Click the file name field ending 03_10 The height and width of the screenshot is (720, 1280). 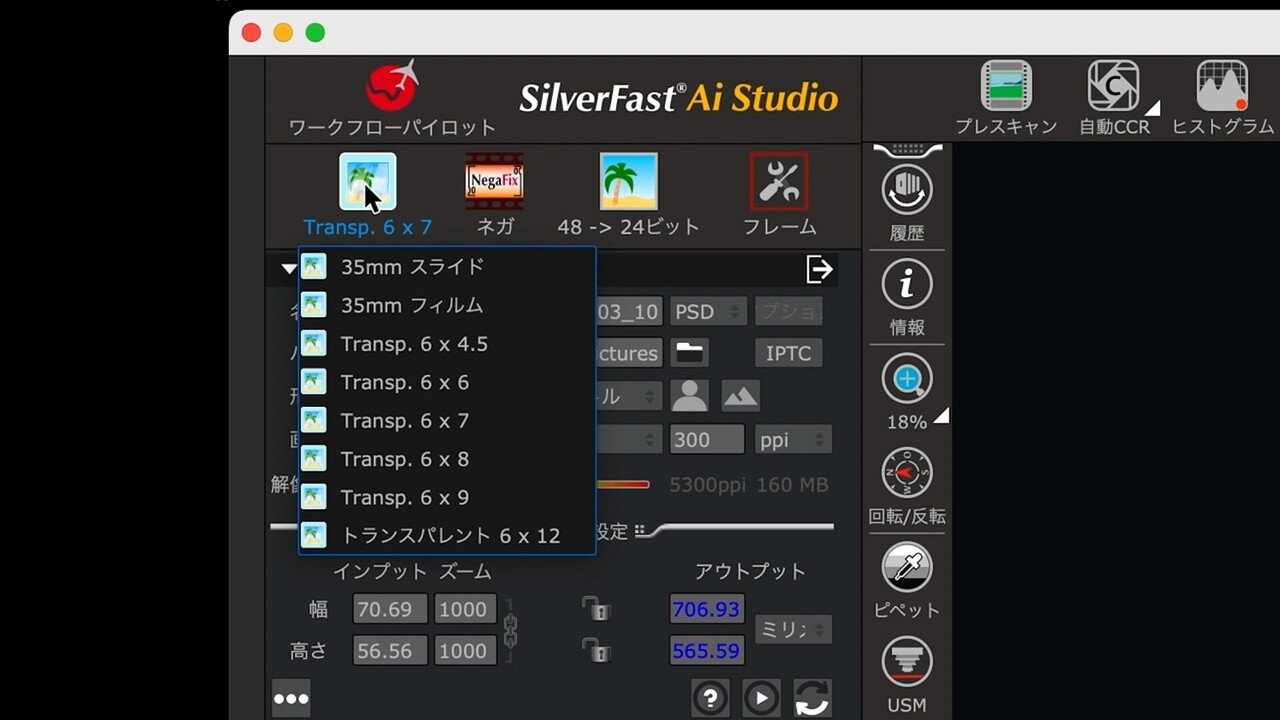coord(628,312)
